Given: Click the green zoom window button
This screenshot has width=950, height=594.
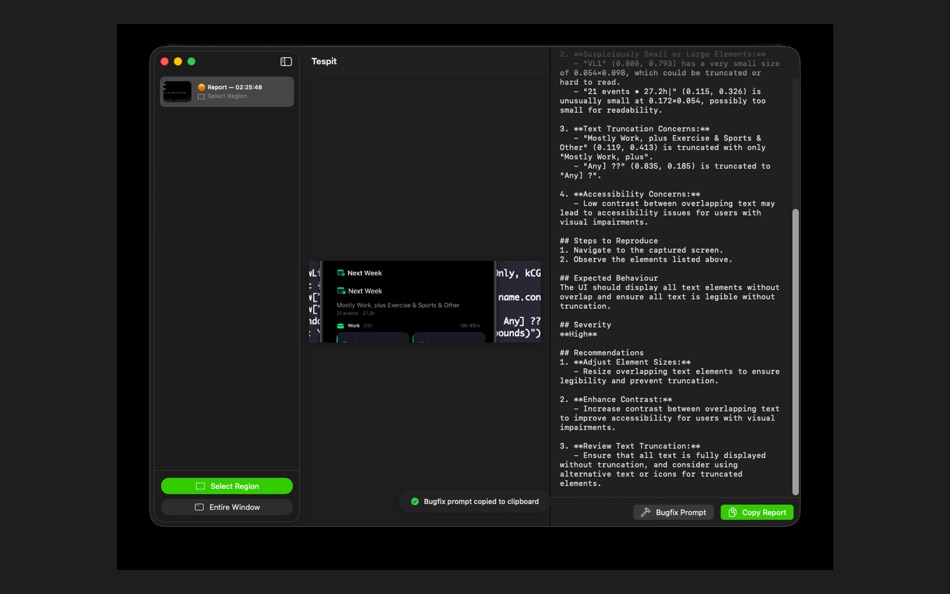Looking at the screenshot, I should click(x=191, y=61).
